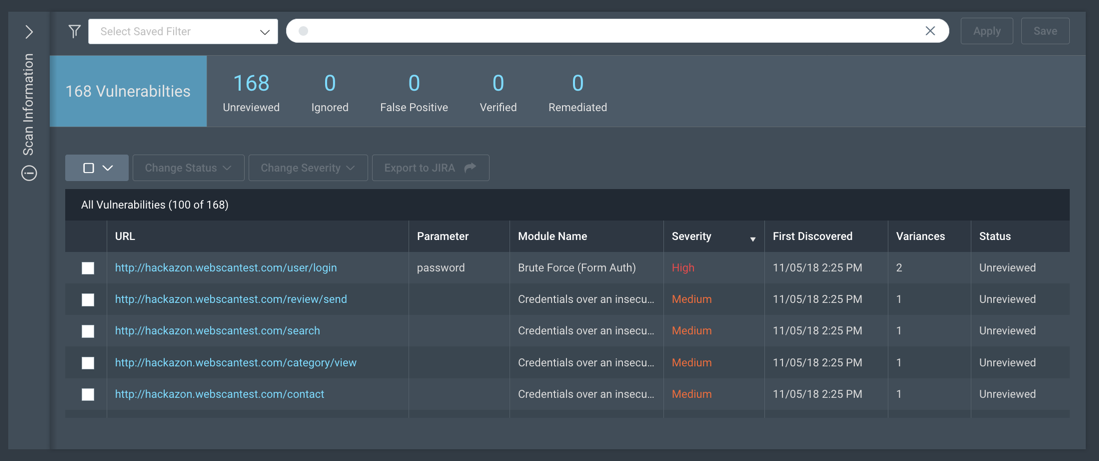Expand the Change Severity dropdown

[307, 168]
